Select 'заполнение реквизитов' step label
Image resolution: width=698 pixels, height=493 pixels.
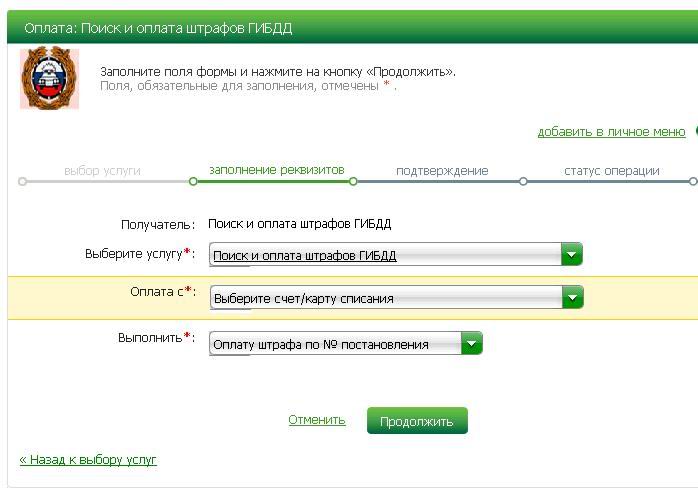[x=276, y=170]
